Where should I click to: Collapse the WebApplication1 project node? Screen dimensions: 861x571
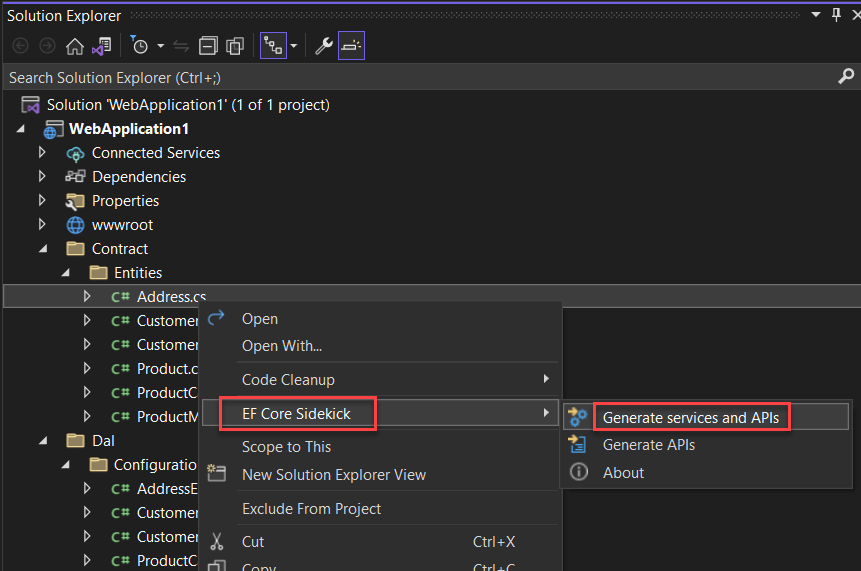(x=21, y=129)
